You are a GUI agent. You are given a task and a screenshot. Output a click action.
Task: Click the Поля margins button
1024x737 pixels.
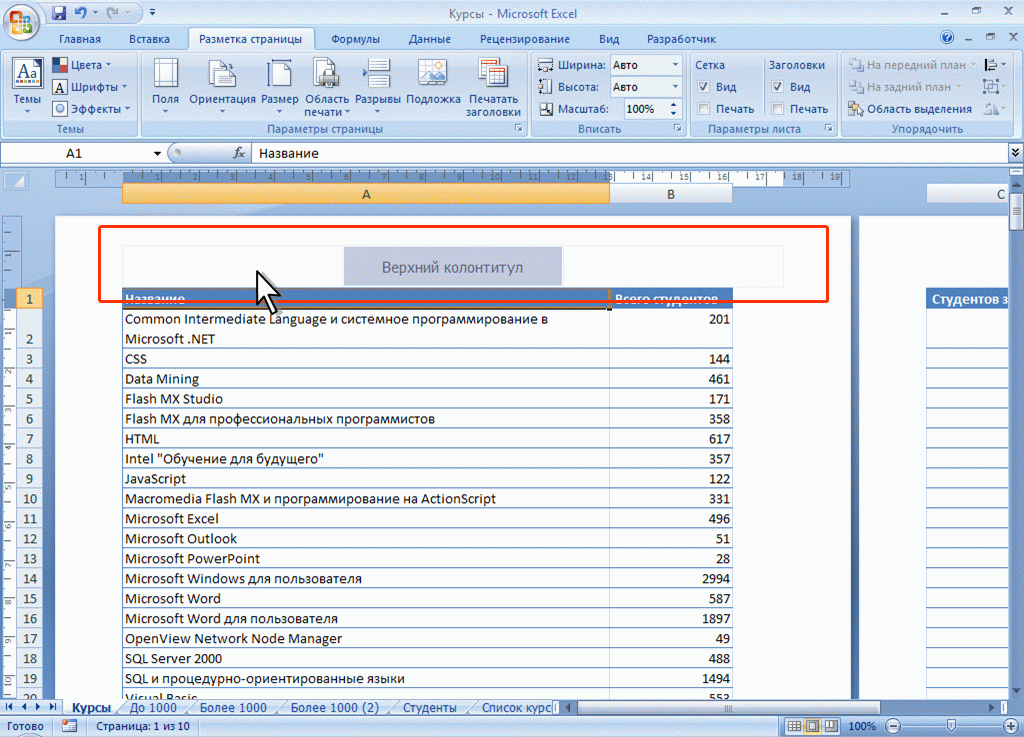165,86
